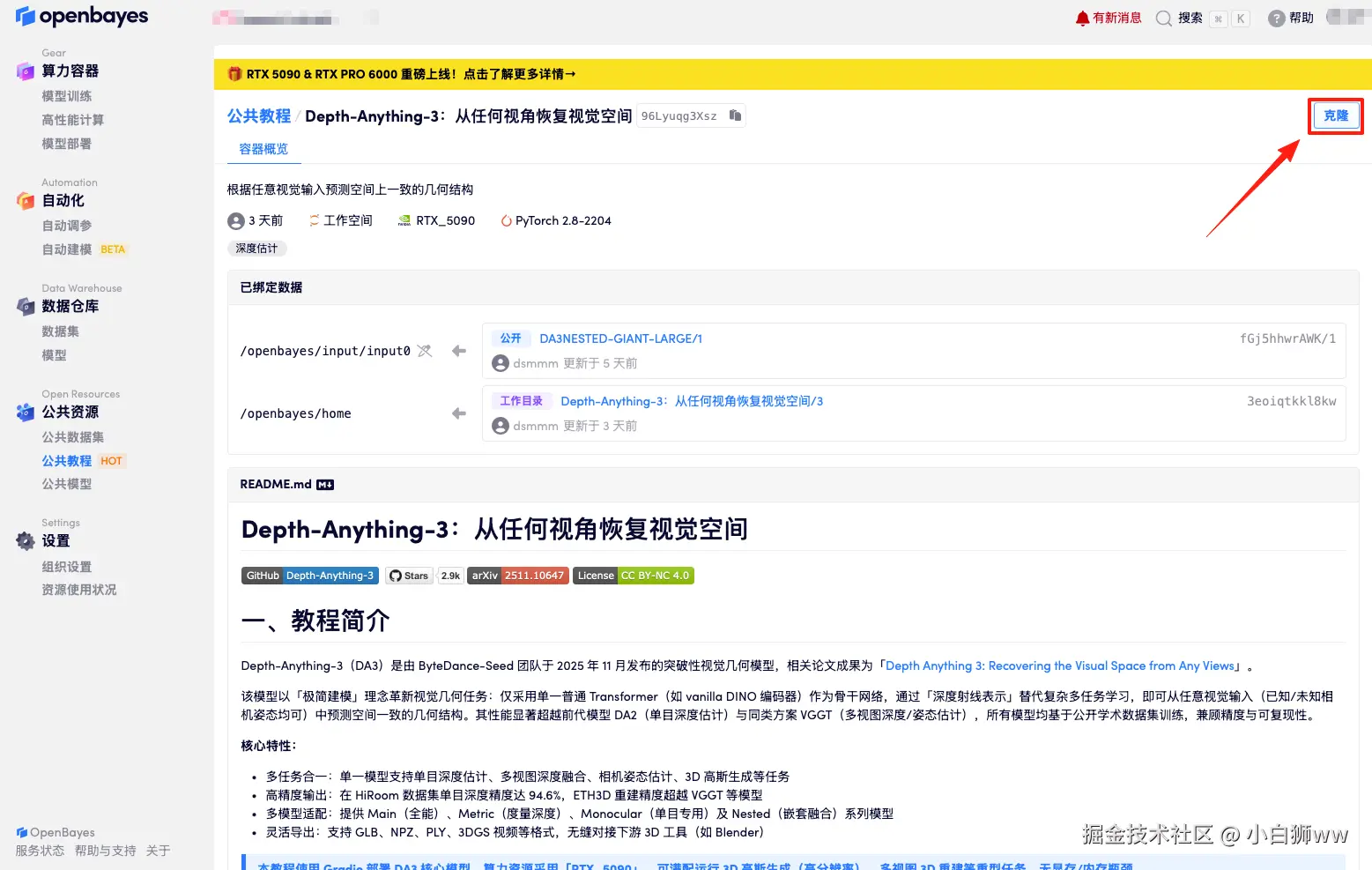Click the dsmmm avatar under DA3NESTED-GIANT-LARGE
The height and width of the screenshot is (870, 1372).
coord(501,363)
